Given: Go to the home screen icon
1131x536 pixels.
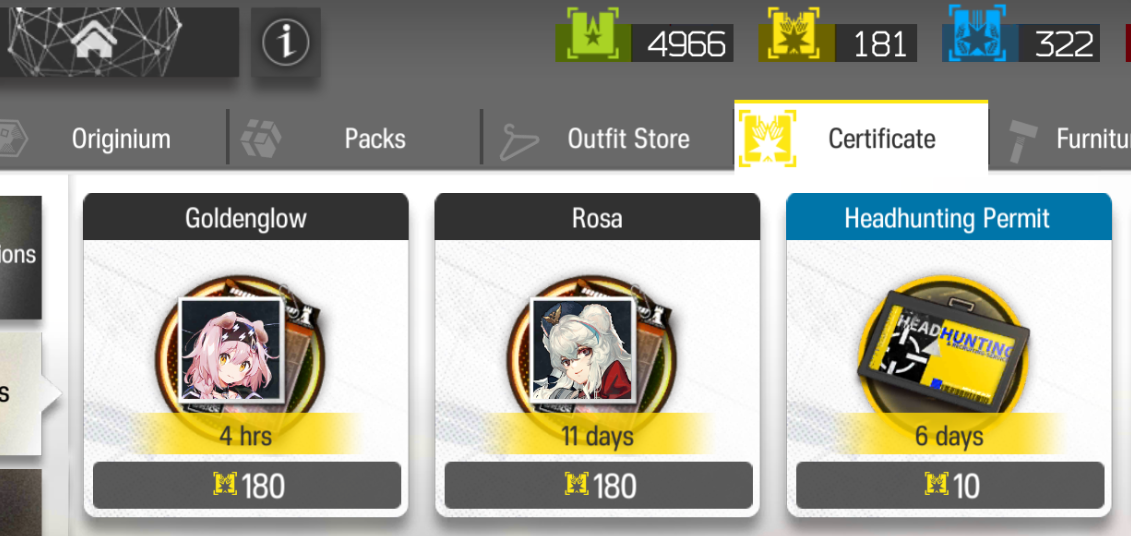Looking at the screenshot, I should [x=96, y=42].
